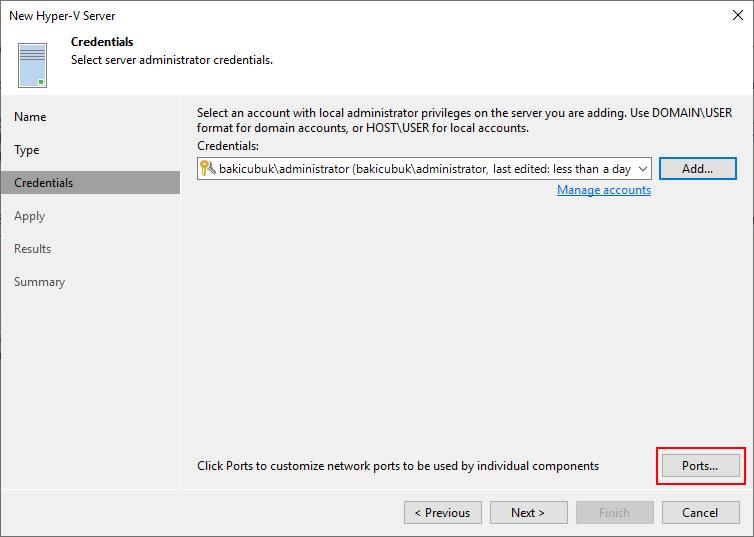The width and height of the screenshot is (754, 537).
Task: Go back with the Previous button
Action: (x=443, y=512)
